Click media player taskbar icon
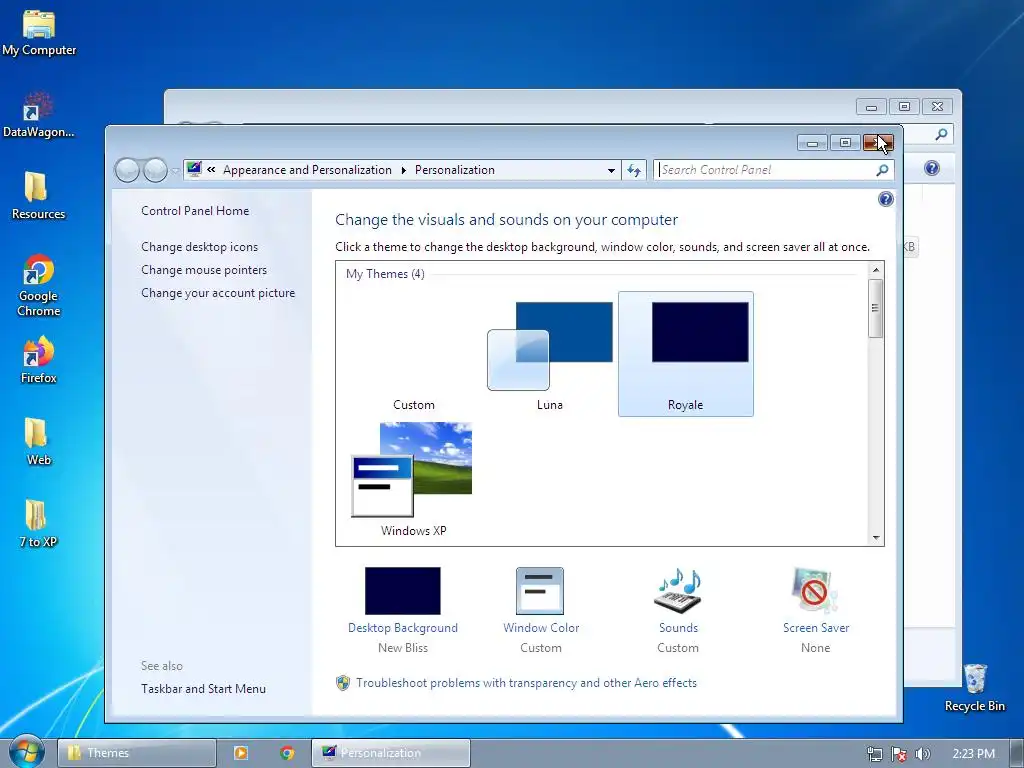The image size is (1024, 768). 241,753
